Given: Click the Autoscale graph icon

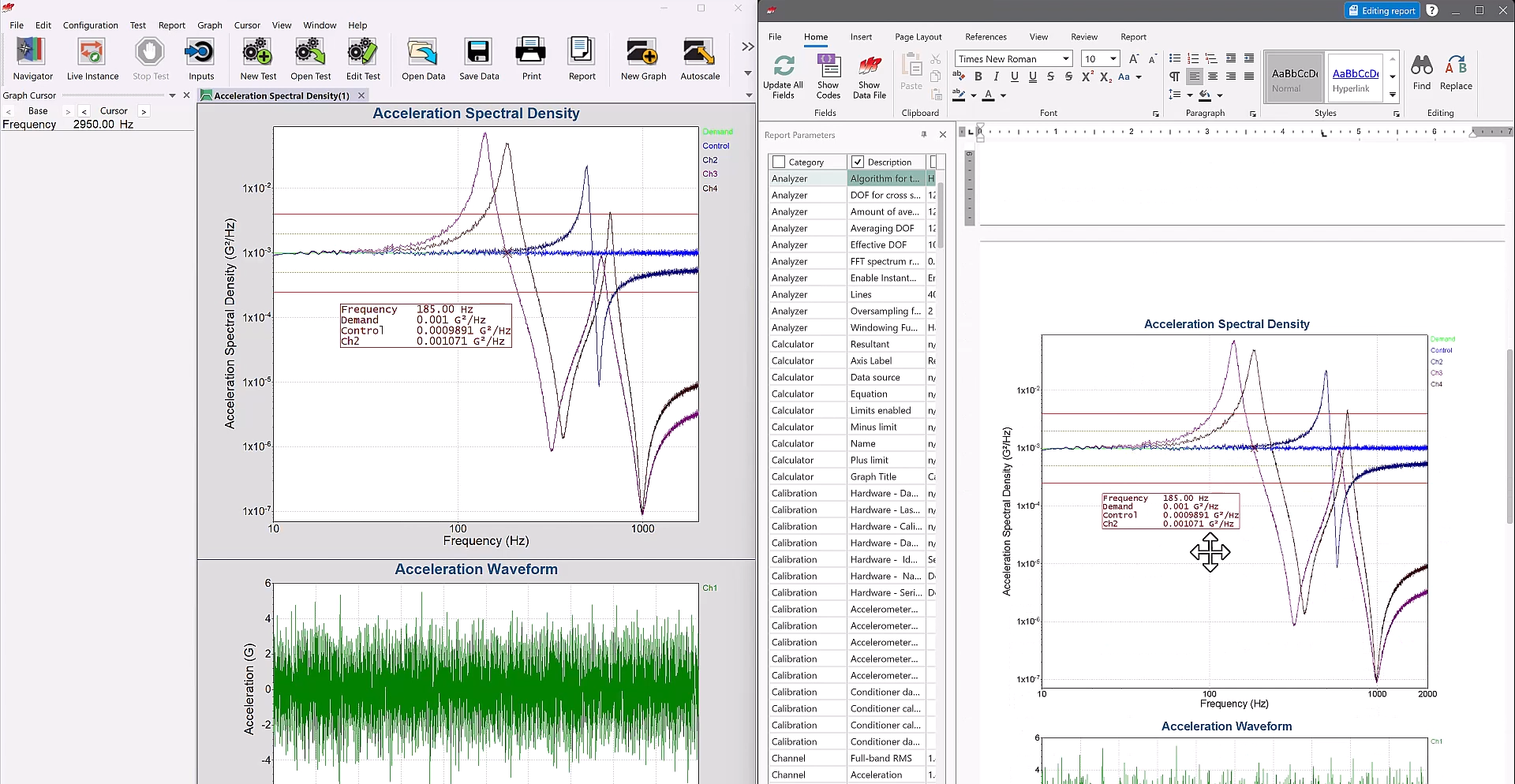Looking at the screenshot, I should [699, 59].
